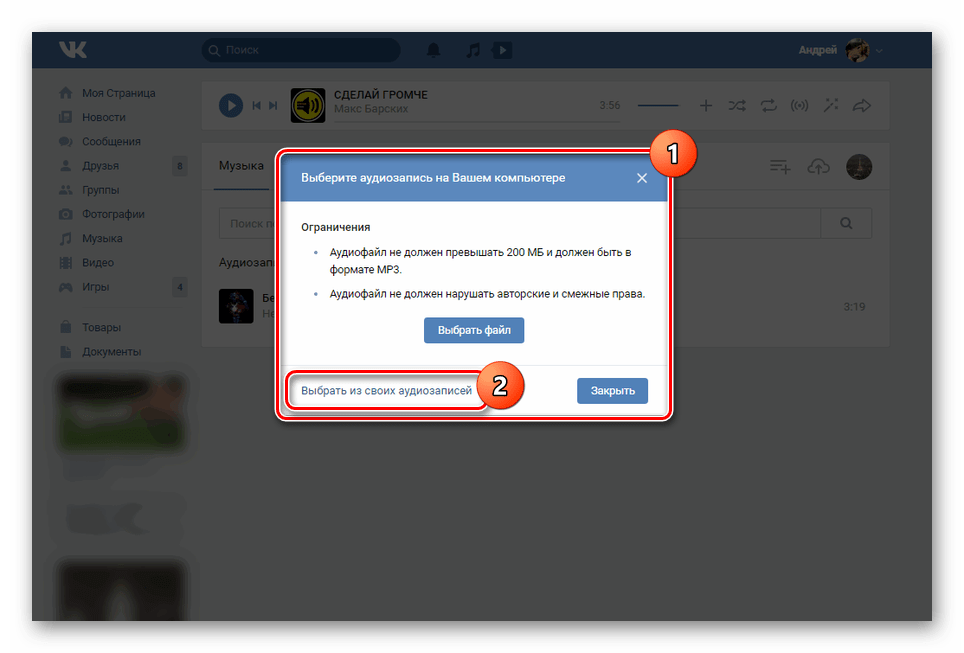Click the header Поиск search field

(x=301, y=50)
